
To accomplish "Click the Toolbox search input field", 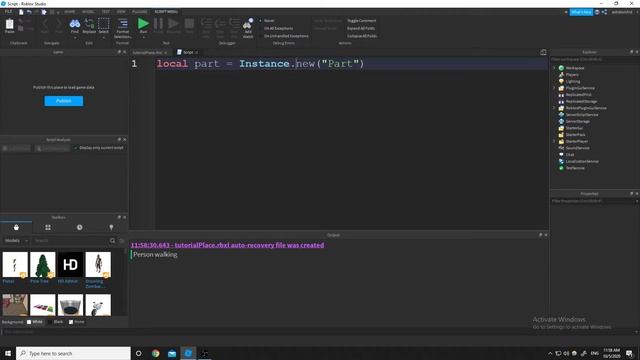I will 70,241.
